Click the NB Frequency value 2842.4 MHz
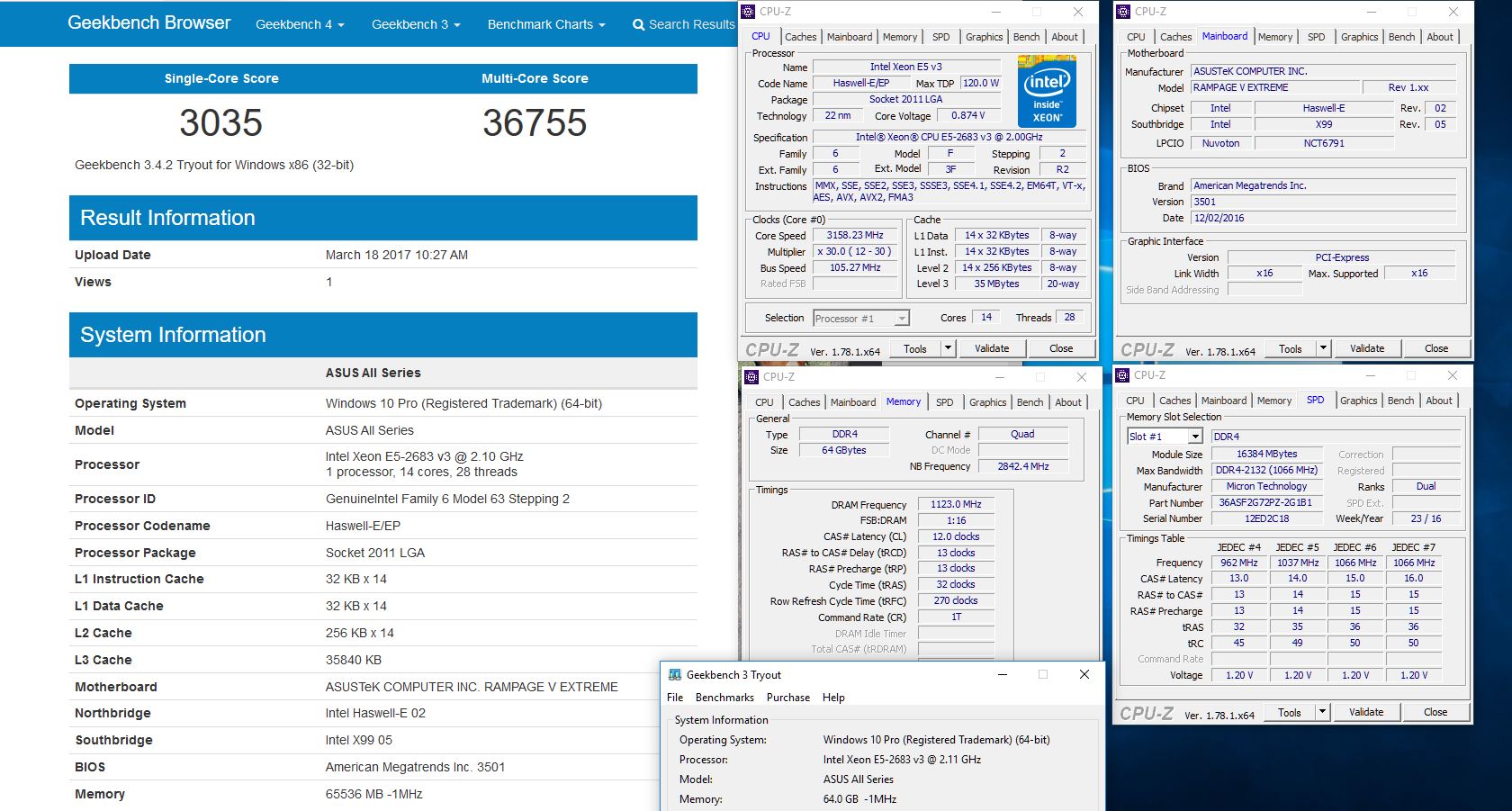 1022,466
